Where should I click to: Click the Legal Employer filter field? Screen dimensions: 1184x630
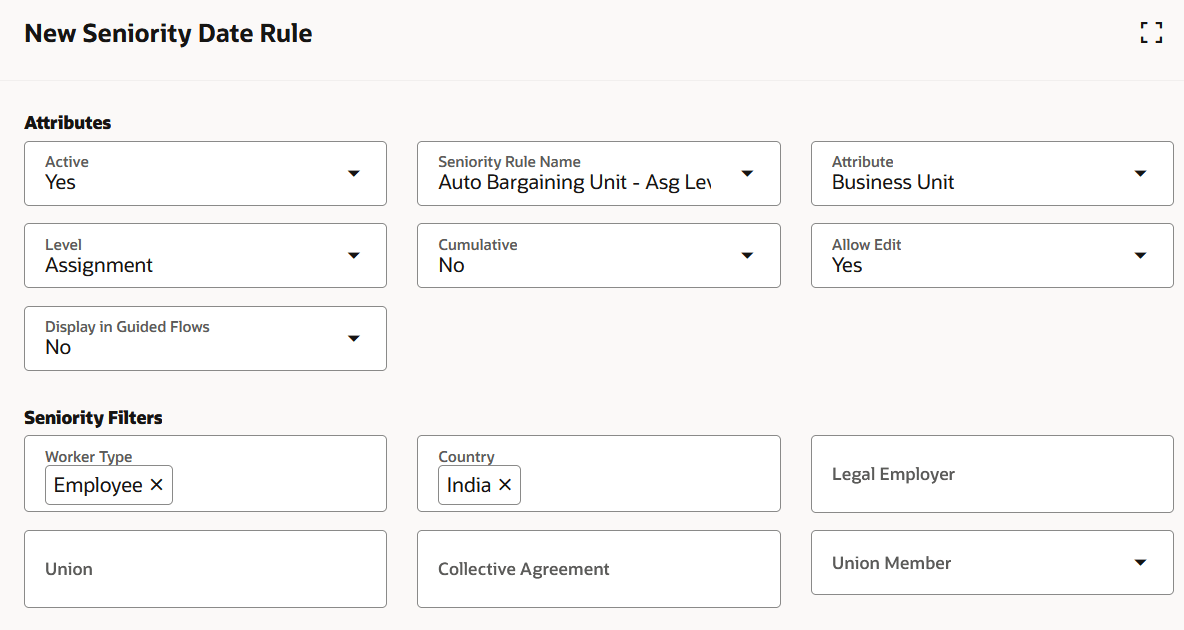point(991,473)
